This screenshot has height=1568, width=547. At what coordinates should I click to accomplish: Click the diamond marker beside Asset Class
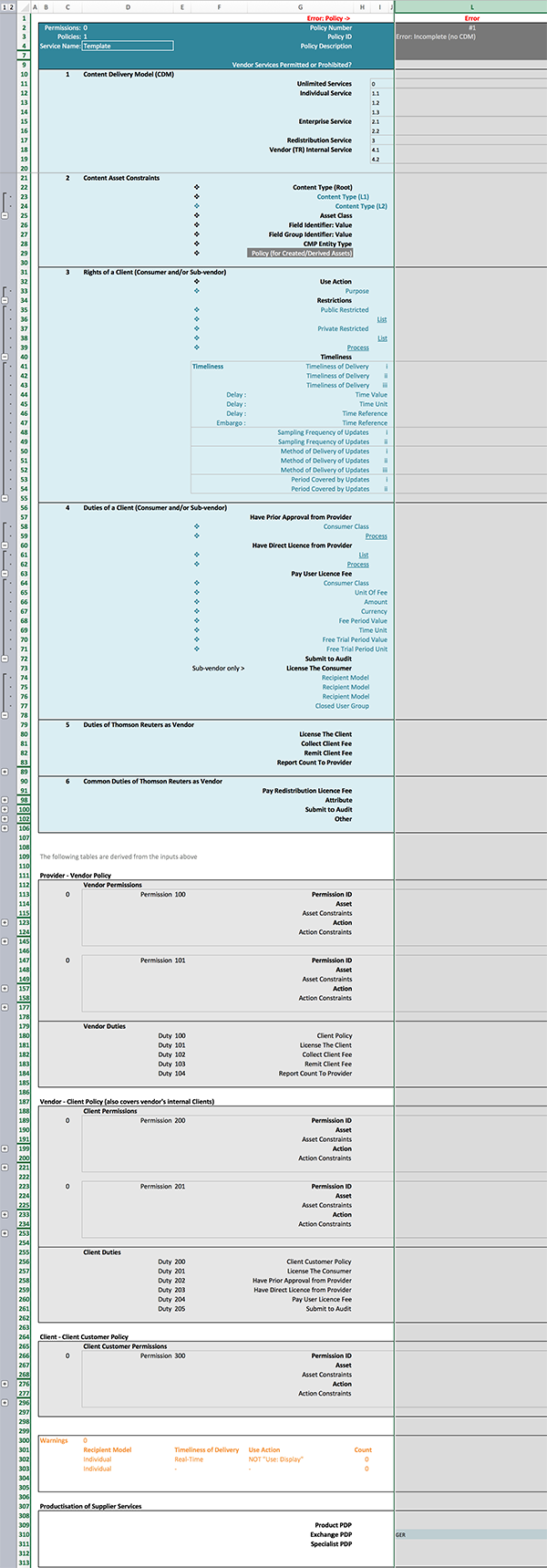(196, 215)
